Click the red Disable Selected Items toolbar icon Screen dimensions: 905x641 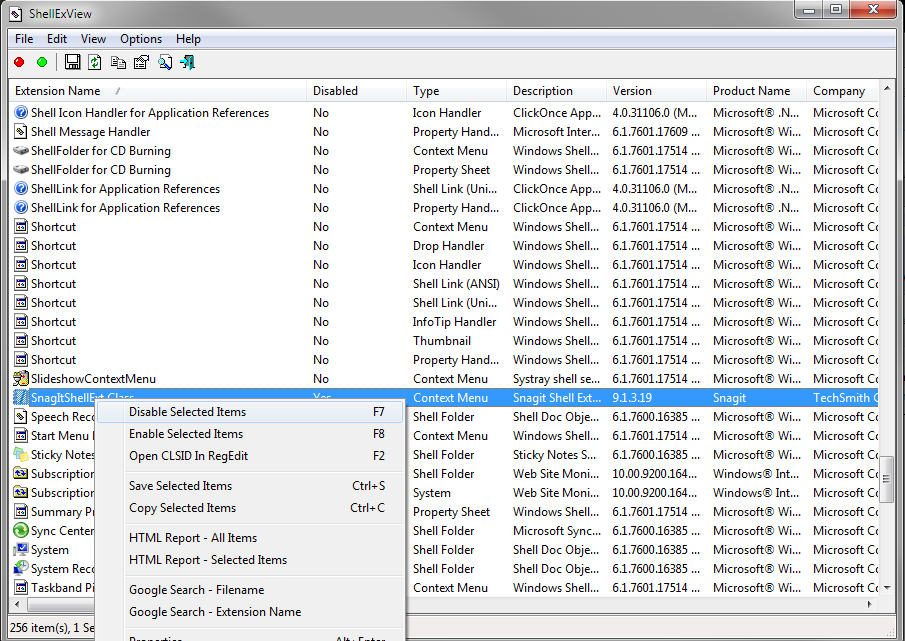pyautogui.click(x=19, y=62)
